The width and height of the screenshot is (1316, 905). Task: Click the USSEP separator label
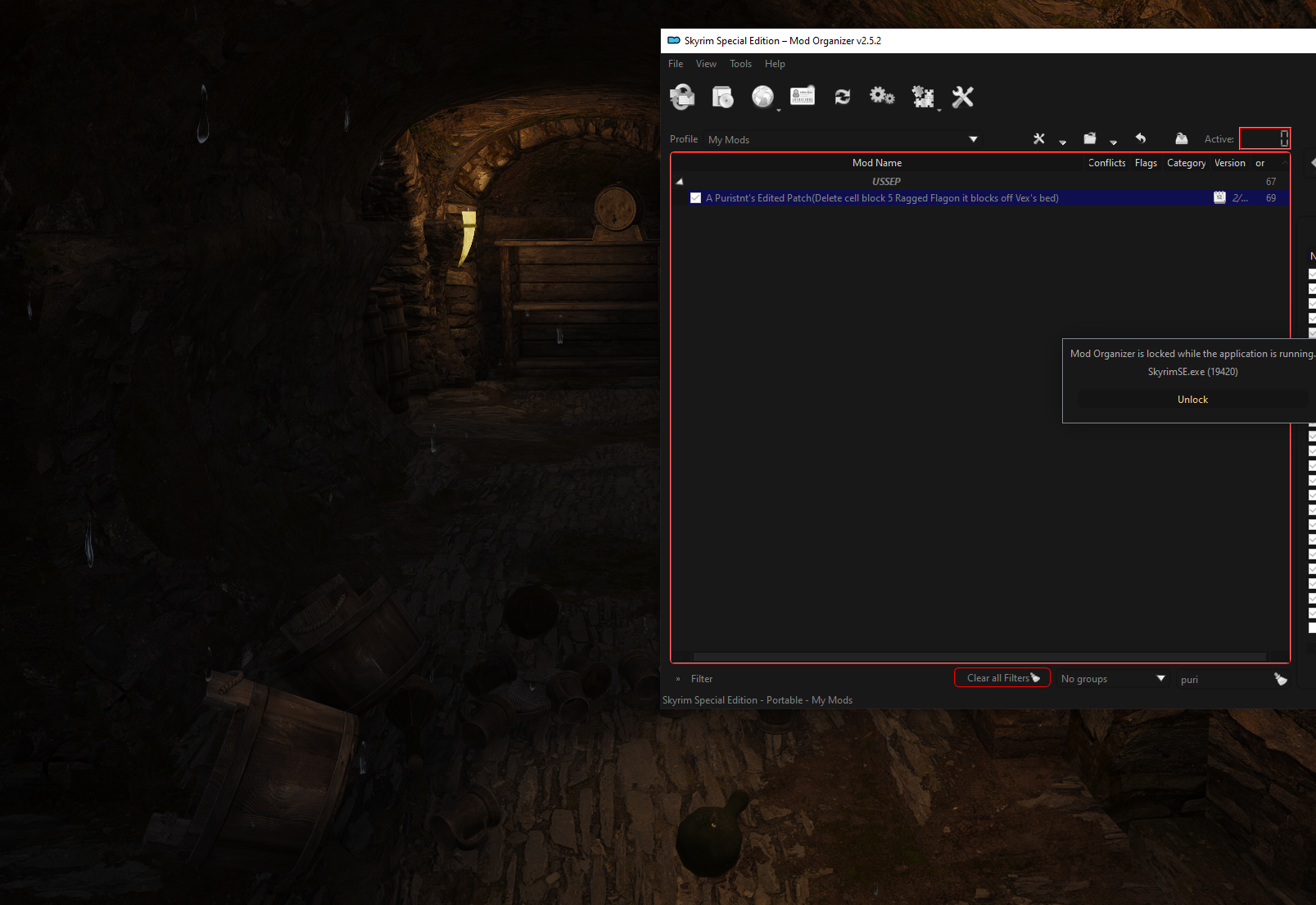point(886,182)
